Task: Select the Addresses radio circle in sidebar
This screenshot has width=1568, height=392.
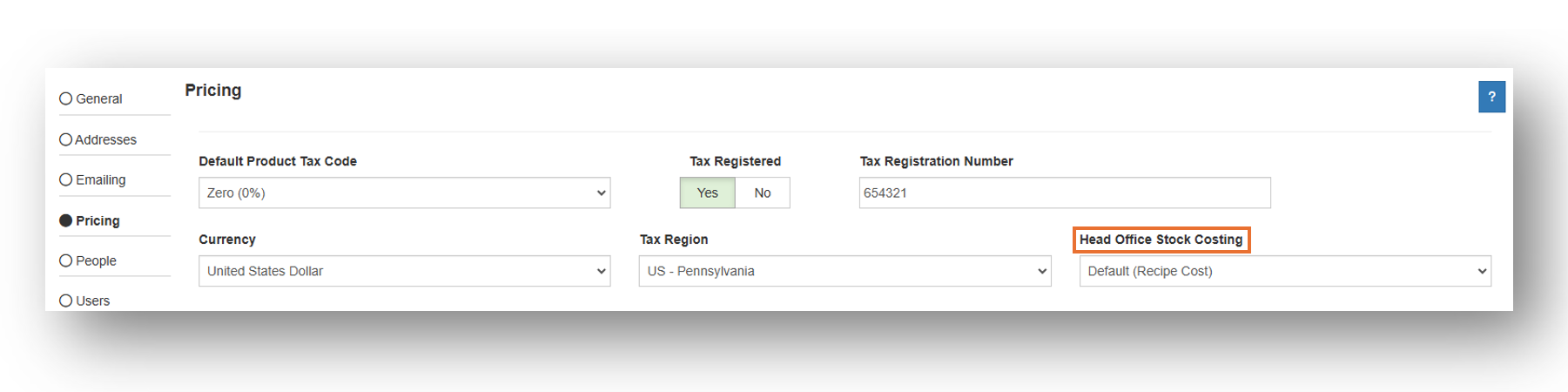Action: pos(65,139)
